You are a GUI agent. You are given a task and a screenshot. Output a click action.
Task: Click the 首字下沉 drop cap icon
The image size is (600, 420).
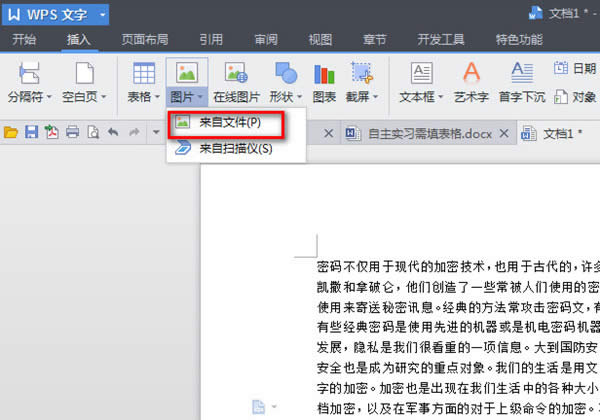(x=522, y=74)
